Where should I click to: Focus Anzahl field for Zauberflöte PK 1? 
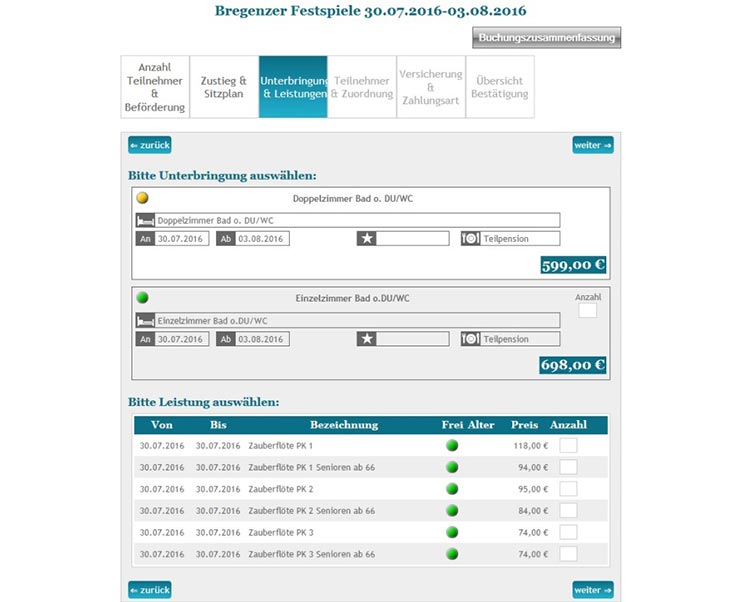tap(568, 445)
